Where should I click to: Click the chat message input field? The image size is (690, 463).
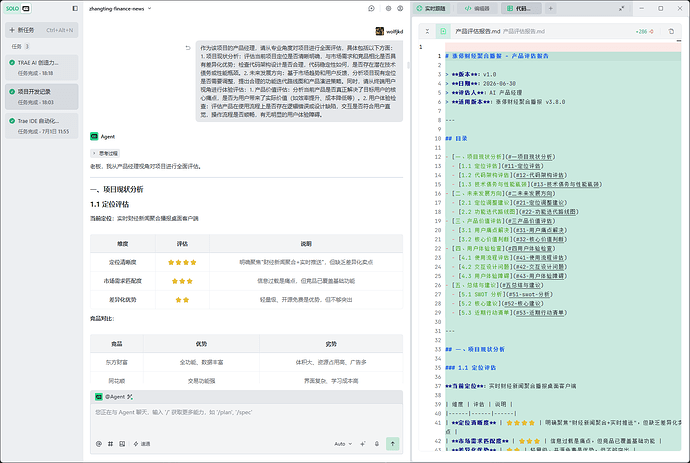coord(246,418)
